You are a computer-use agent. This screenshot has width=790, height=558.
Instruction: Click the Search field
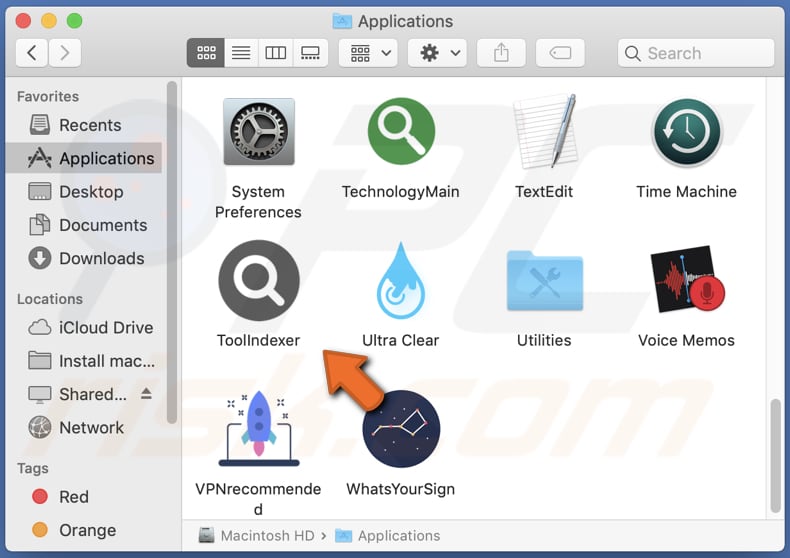[696, 53]
